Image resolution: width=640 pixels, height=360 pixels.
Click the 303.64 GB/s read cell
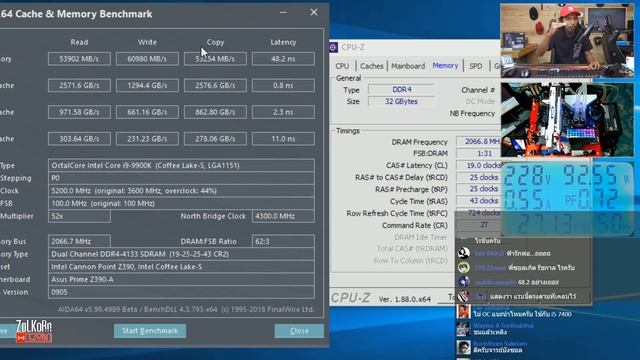click(79, 139)
